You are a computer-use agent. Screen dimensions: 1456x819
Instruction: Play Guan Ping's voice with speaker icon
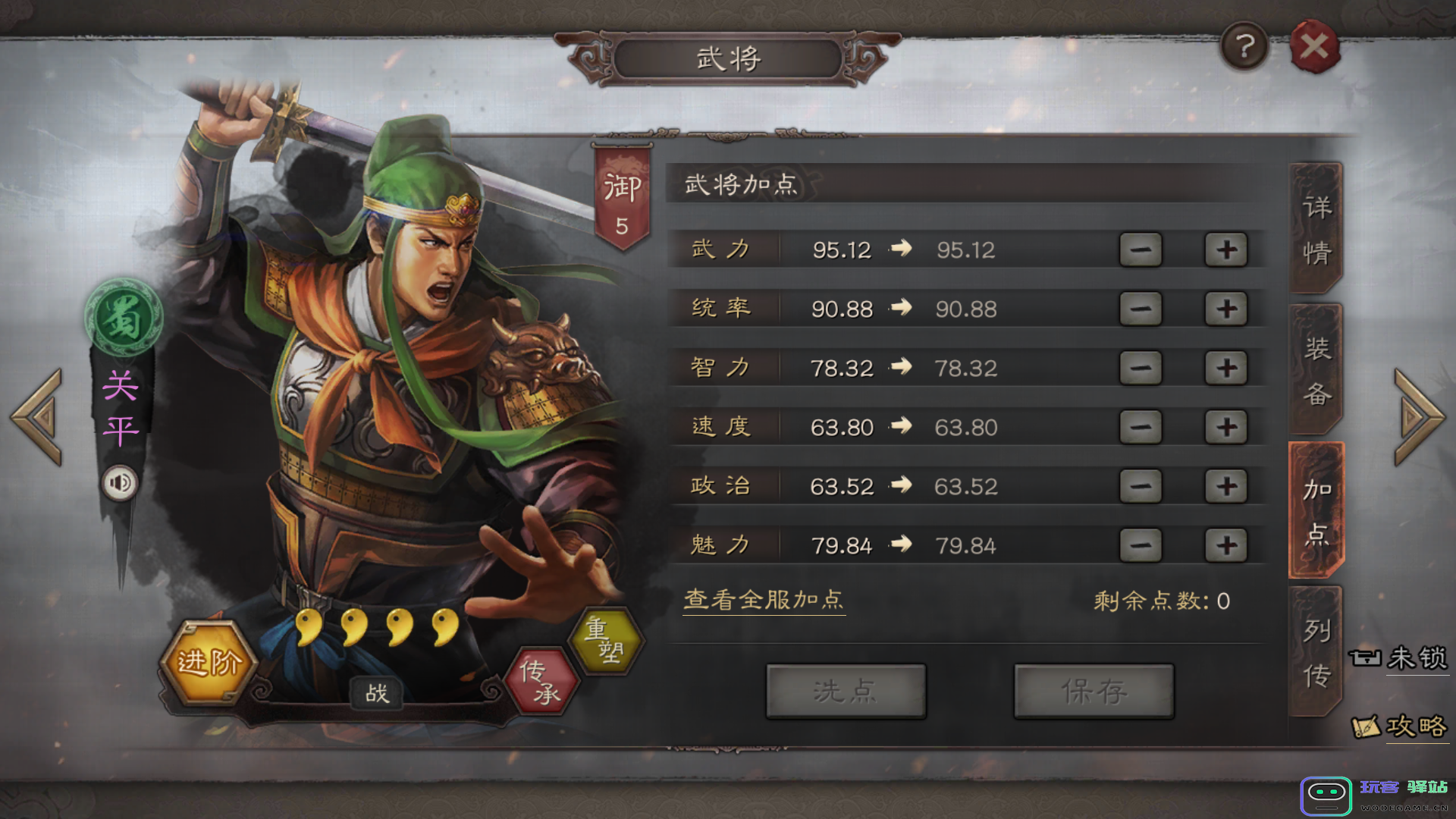[x=120, y=483]
